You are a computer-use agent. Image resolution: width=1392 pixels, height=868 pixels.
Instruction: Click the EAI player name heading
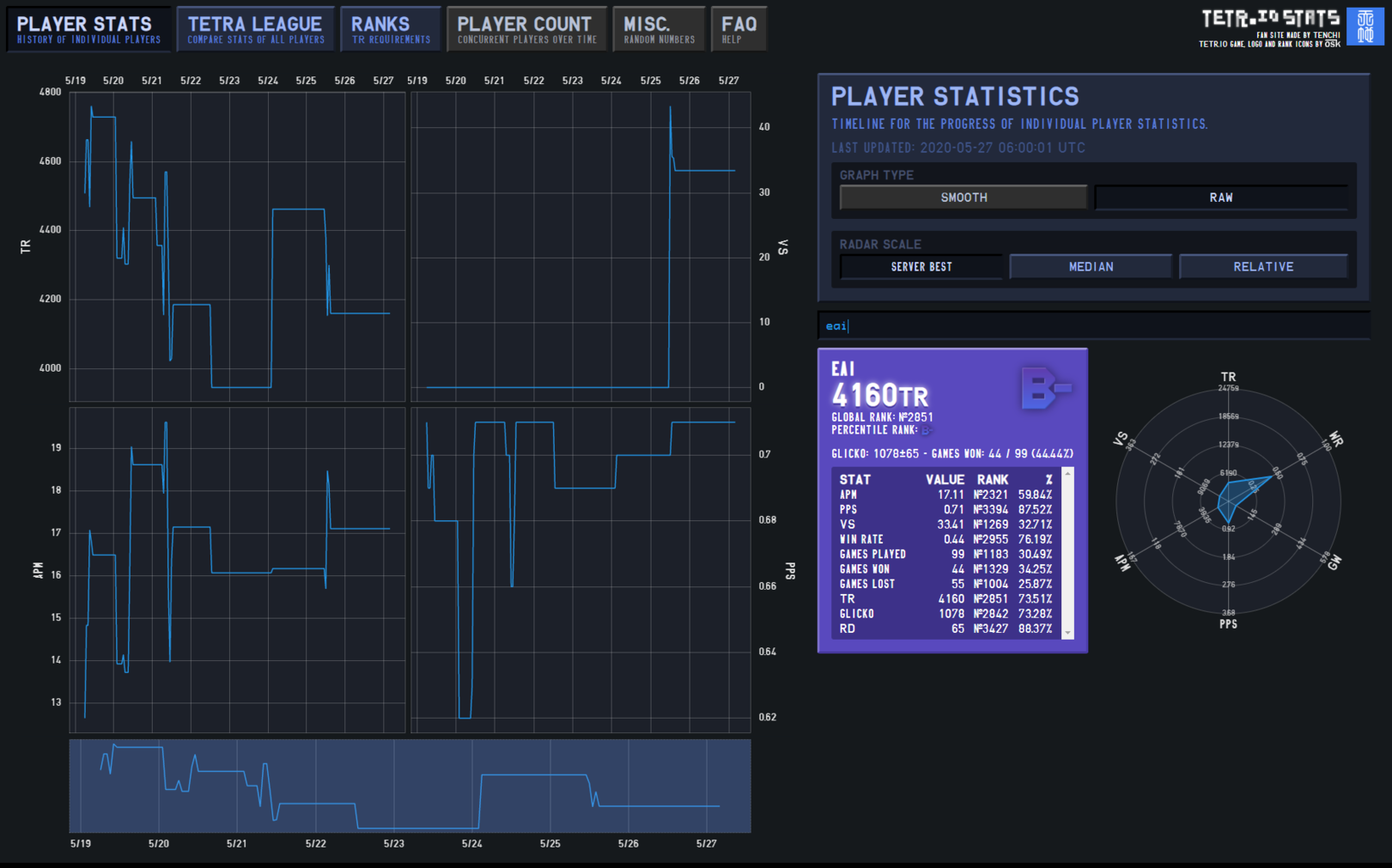842,369
